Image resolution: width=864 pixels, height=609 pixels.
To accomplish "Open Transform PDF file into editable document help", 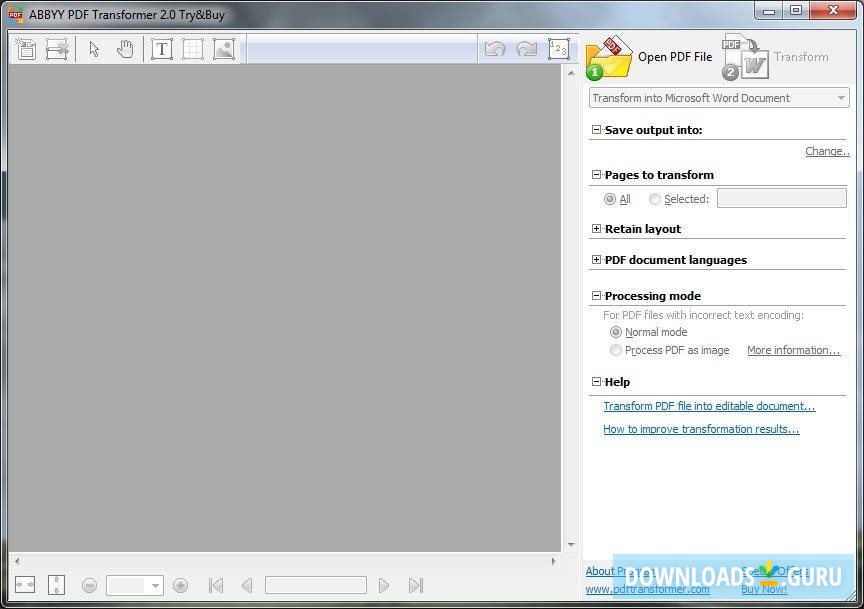I will click(x=709, y=406).
